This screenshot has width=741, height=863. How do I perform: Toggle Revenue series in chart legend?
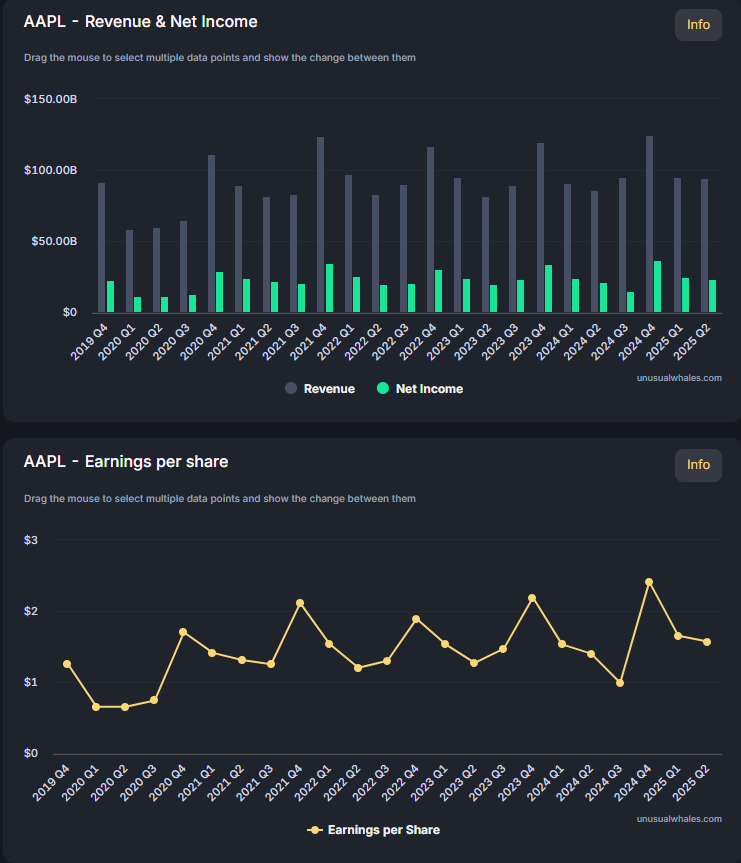click(x=320, y=389)
